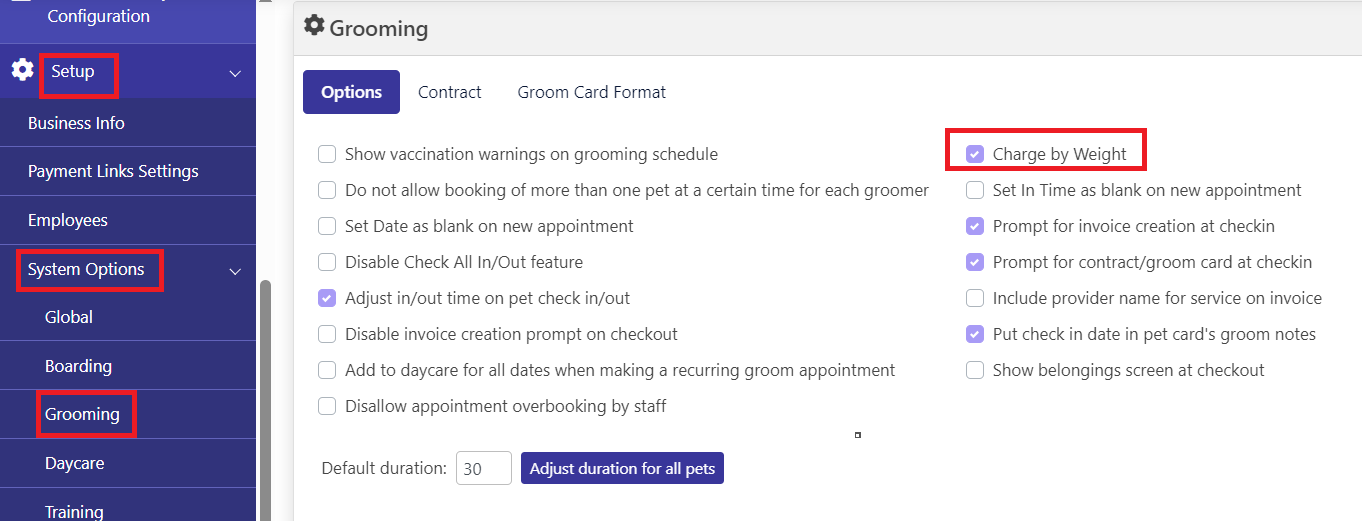1362x521 pixels.
Task: Click the sidebar vertical scrollbar
Action: pyautogui.click(x=265, y=400)
